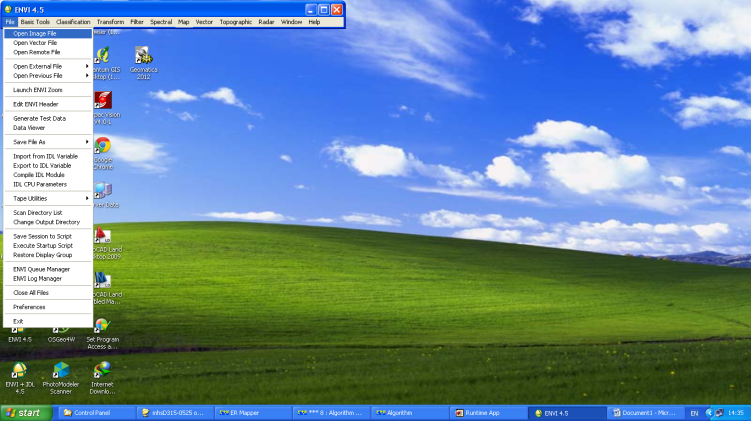Launch ENVI Zoom from the menu

click(48, 90)
